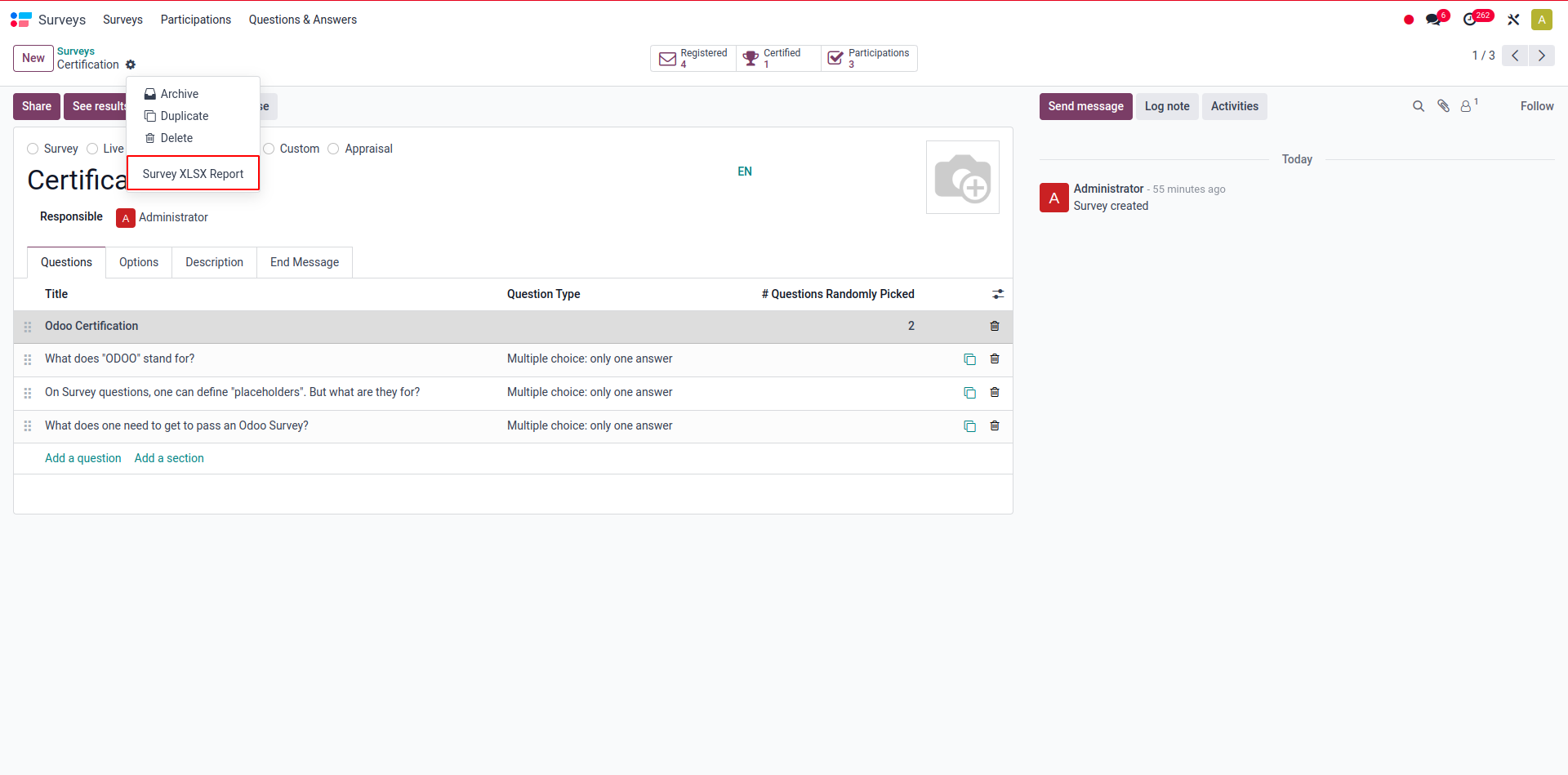Go to the next survey record
The width and height of the screenshot is (1568, 775).
[1542, 56]
